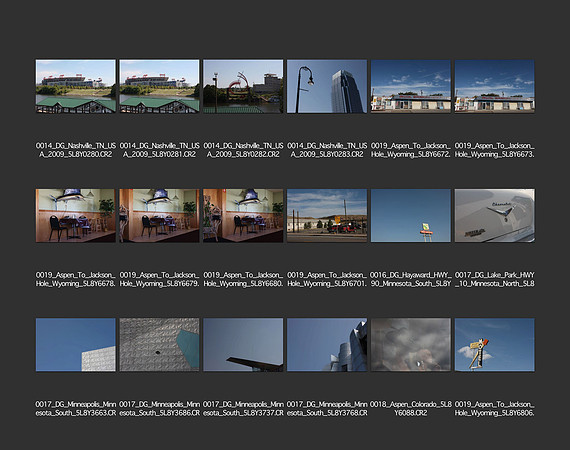Pick the motel thumbnail for SL8Y6672

[x=411, y=86]
